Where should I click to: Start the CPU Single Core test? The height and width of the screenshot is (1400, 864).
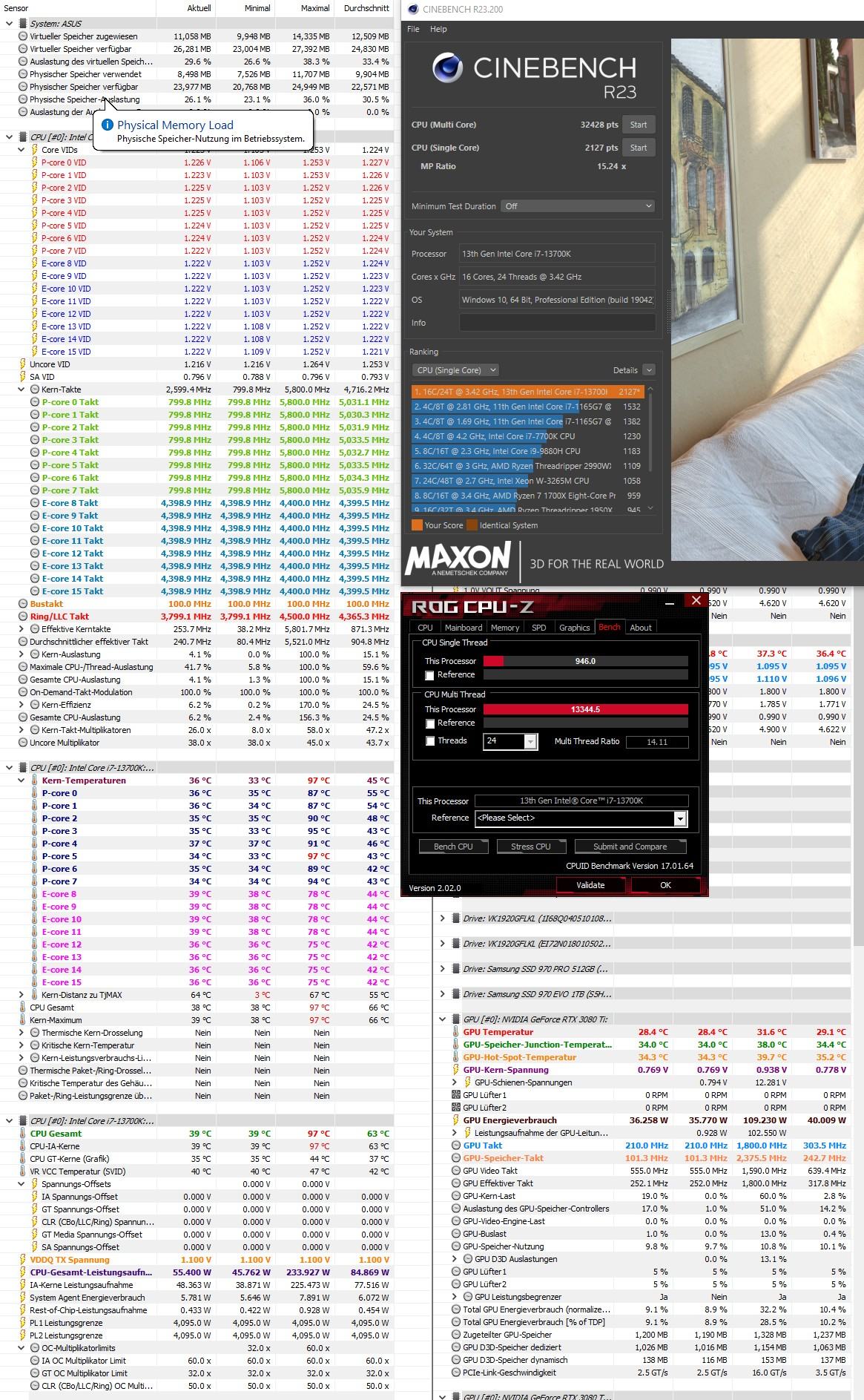(639, 148)
